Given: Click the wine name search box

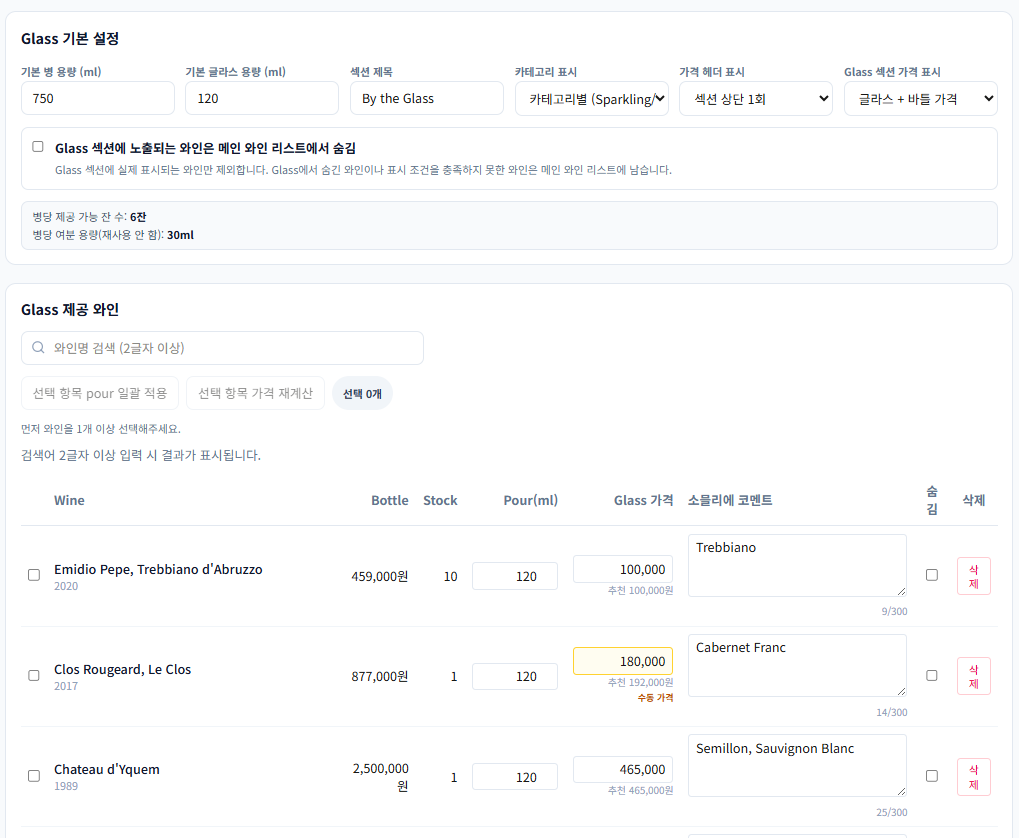Looking at the screenshot, I should (222, 348).
